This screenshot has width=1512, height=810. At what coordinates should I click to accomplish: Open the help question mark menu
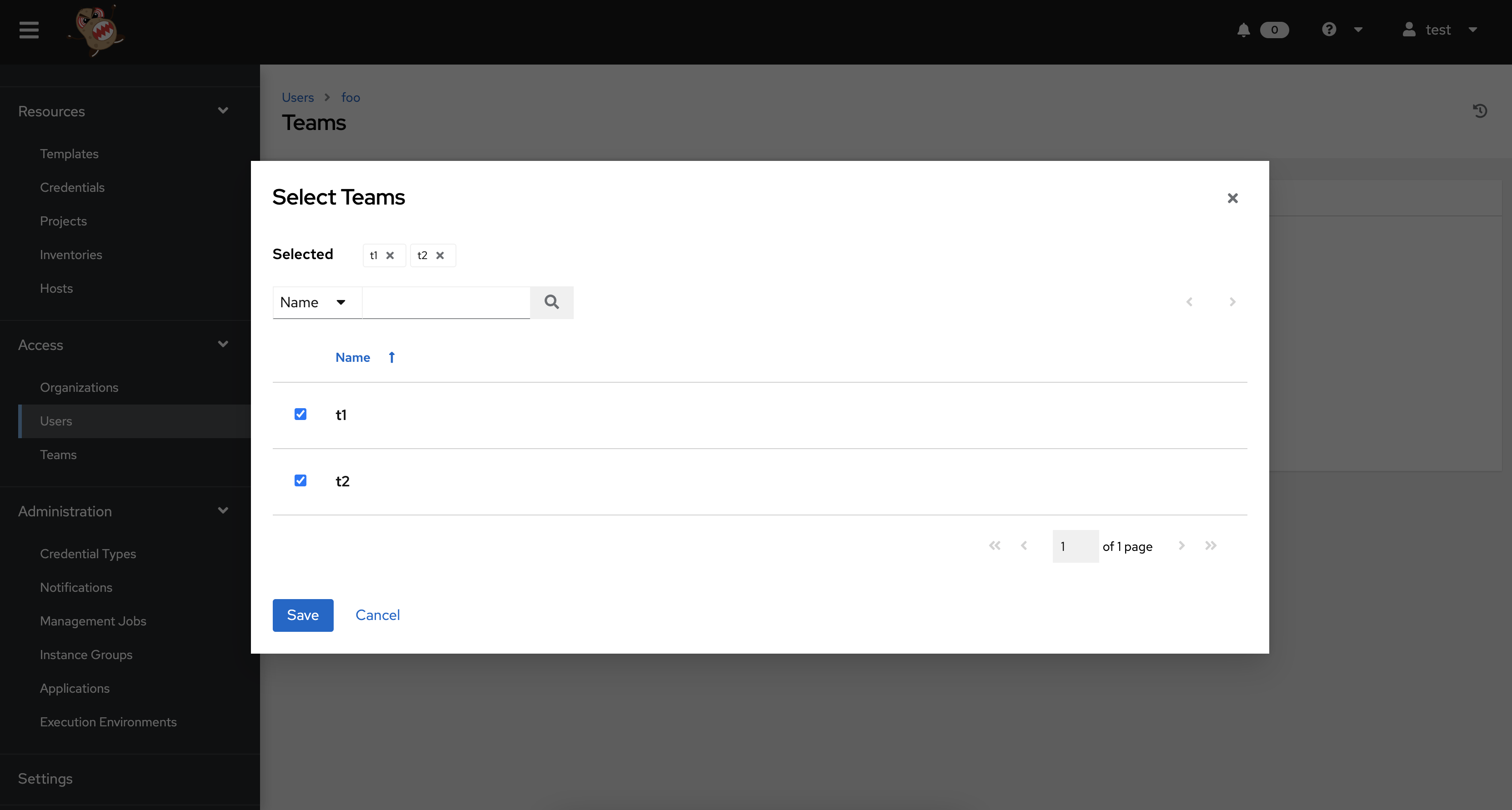pyautogui.click(x=1329, y=30)
